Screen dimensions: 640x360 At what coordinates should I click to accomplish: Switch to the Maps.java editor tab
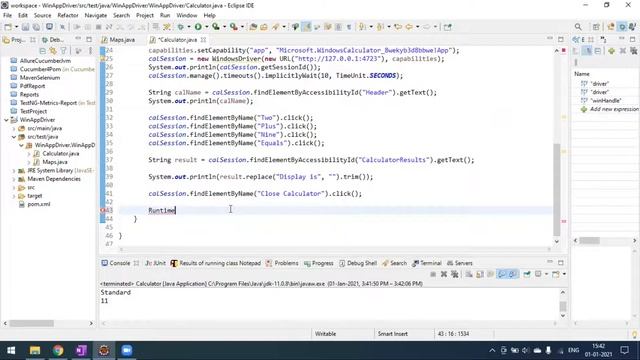[x=119, y=40]
